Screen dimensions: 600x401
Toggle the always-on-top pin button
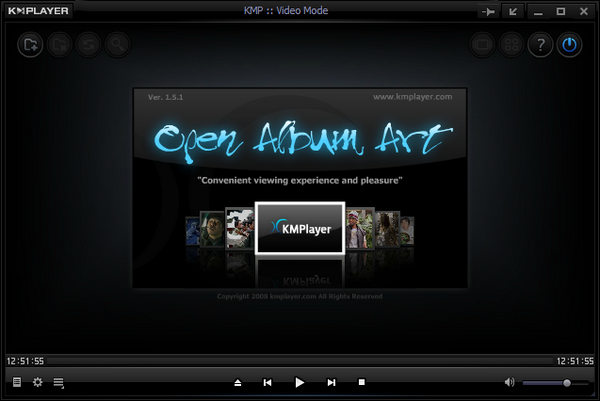(489, 11)
